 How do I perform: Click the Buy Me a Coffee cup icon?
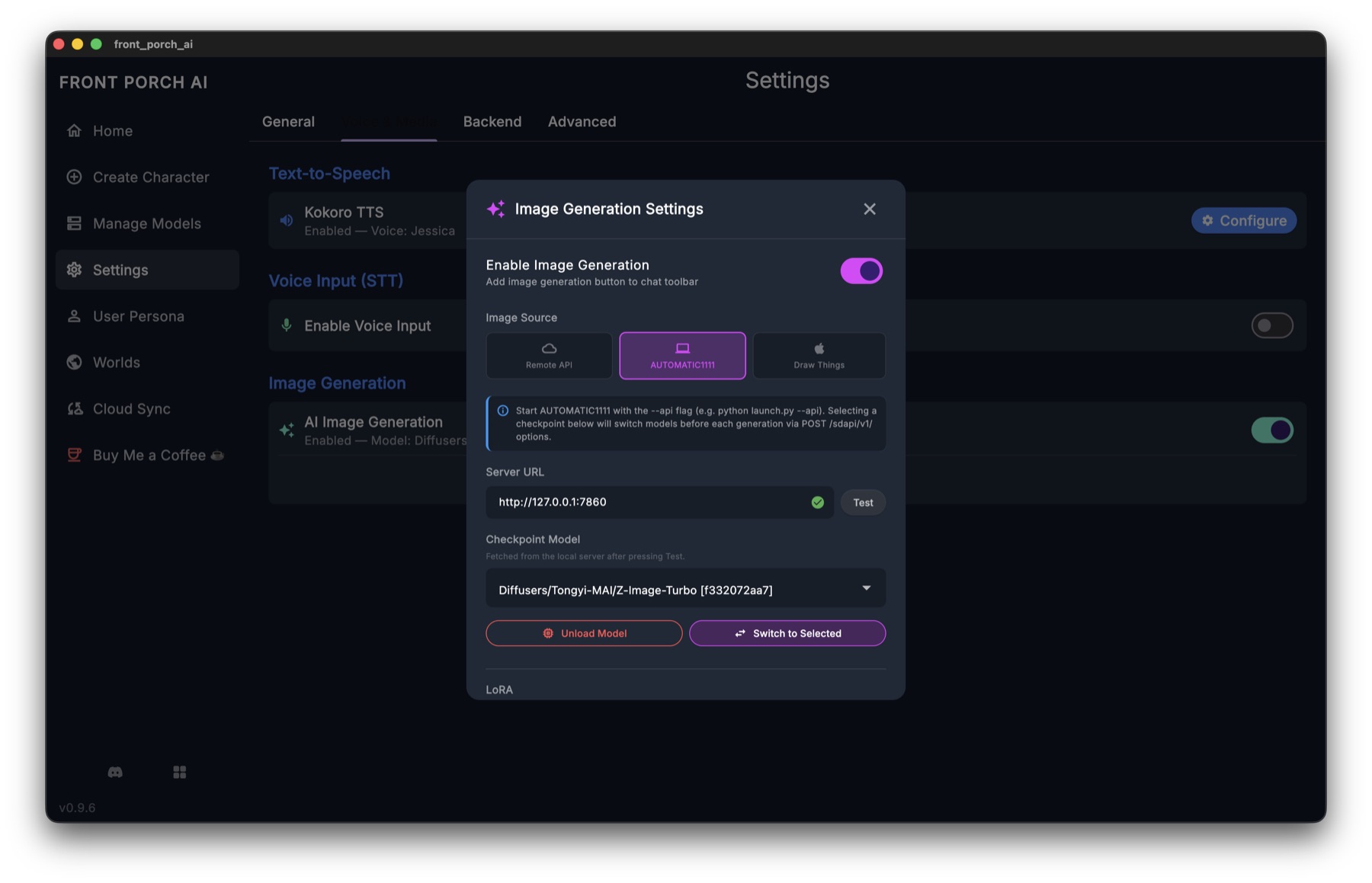tap(74, 456)
